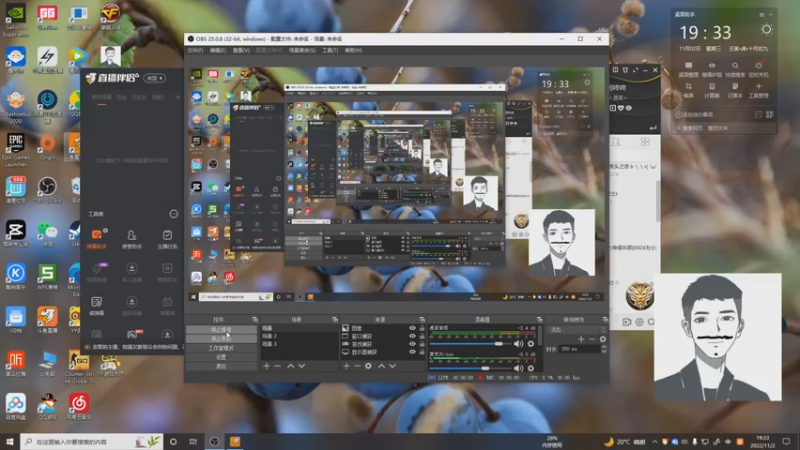Image resolution: width=800 pixels, height=450 pixels.
Task: Select the scene transition type dropdown
Action: coord(577,330)
